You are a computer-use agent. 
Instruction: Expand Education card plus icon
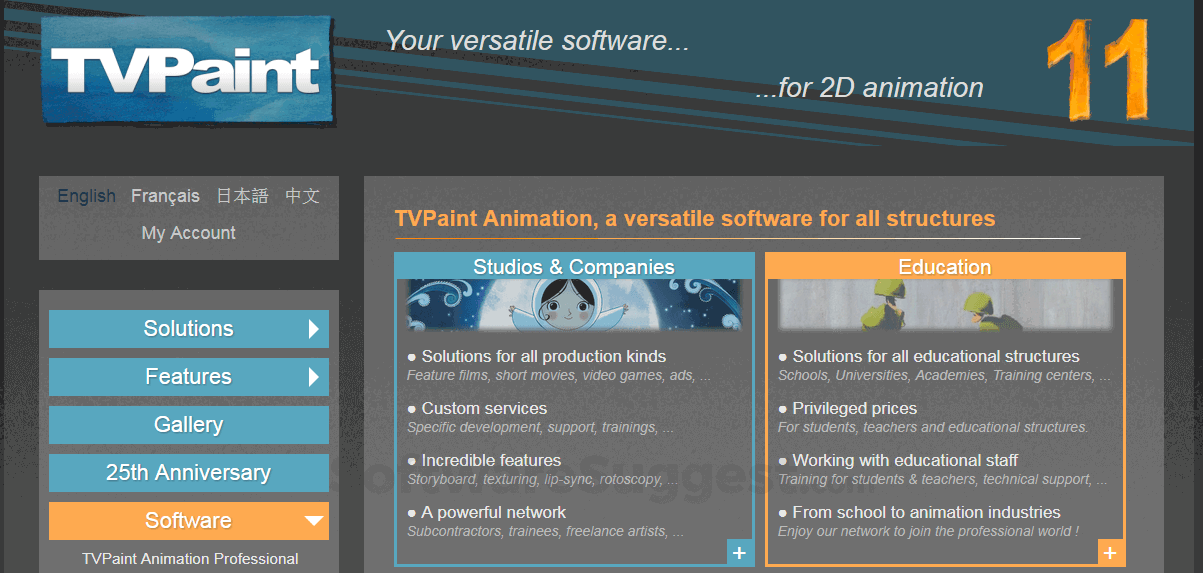pos(1110,552)
